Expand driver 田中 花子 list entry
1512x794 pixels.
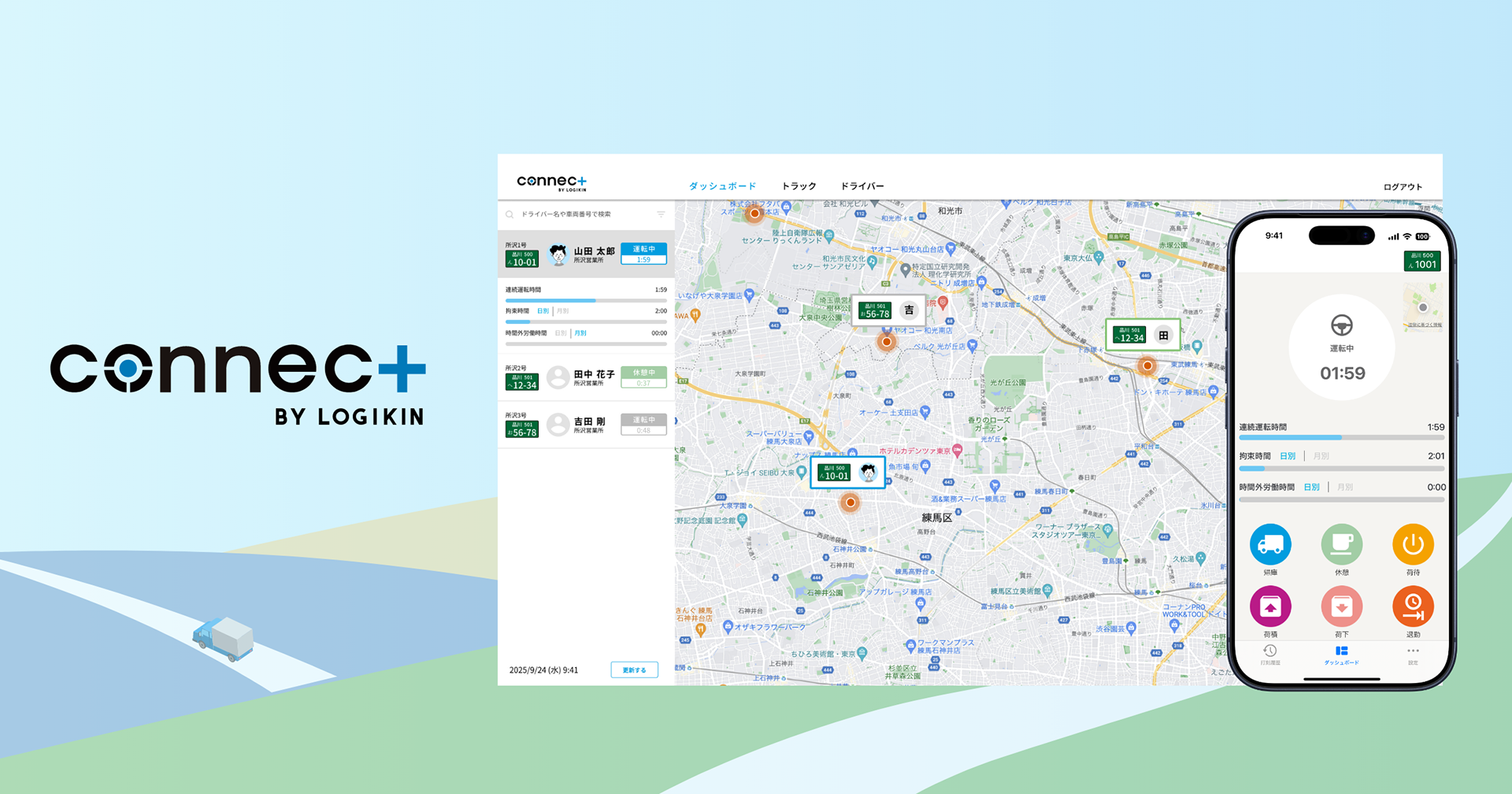pos(586,378)
